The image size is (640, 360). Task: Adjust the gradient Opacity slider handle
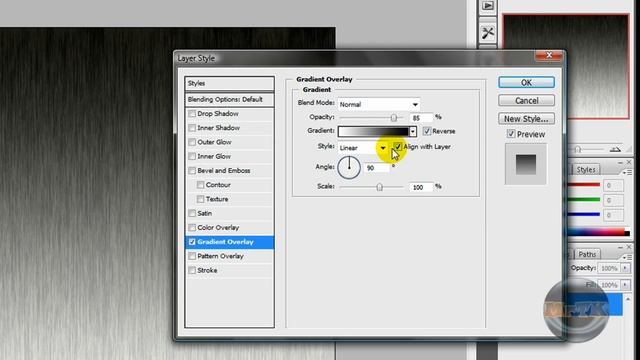(x=393, y=118)
